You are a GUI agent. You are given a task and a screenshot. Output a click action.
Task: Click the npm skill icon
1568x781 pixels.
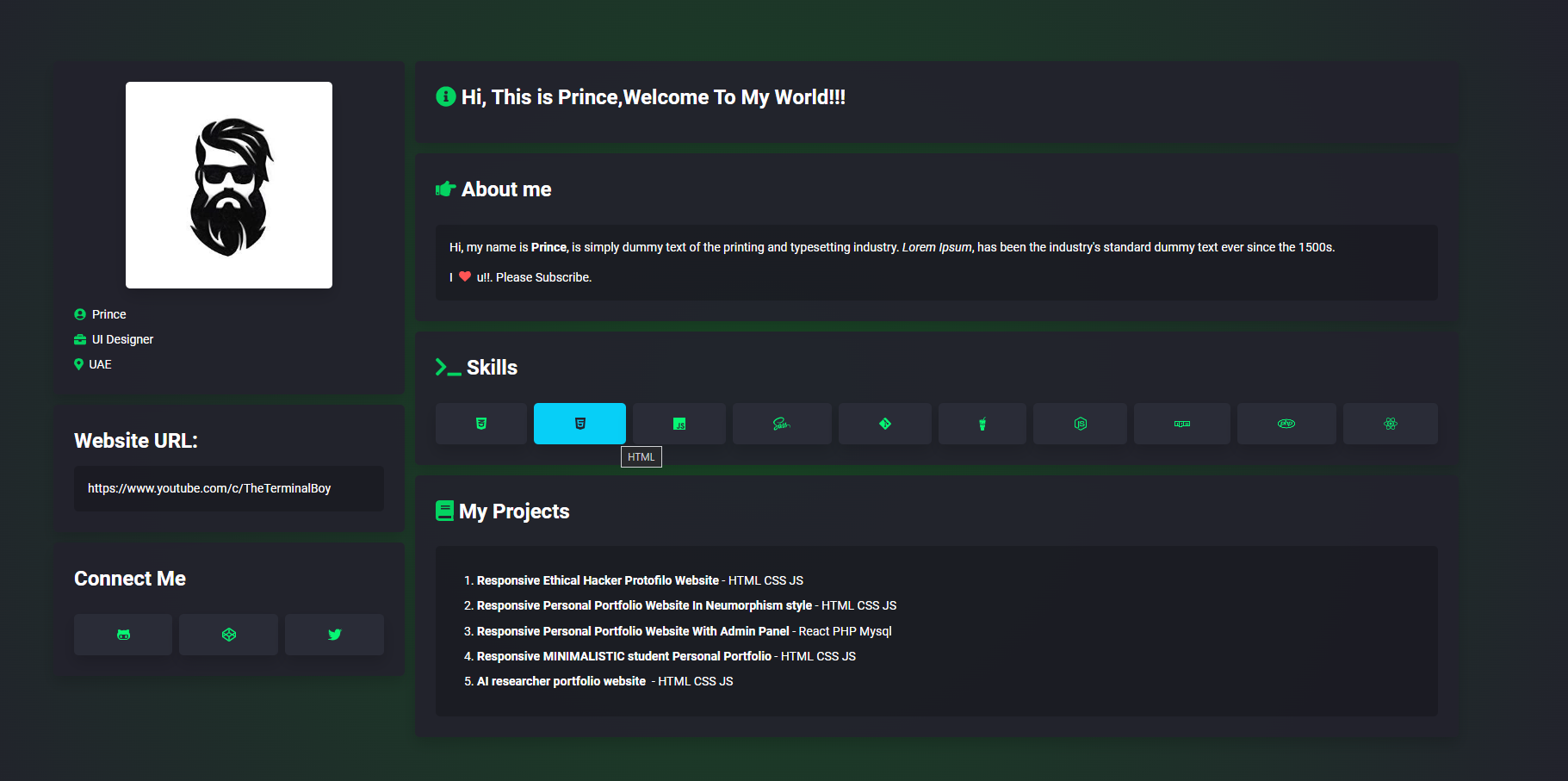(1182, 424)
